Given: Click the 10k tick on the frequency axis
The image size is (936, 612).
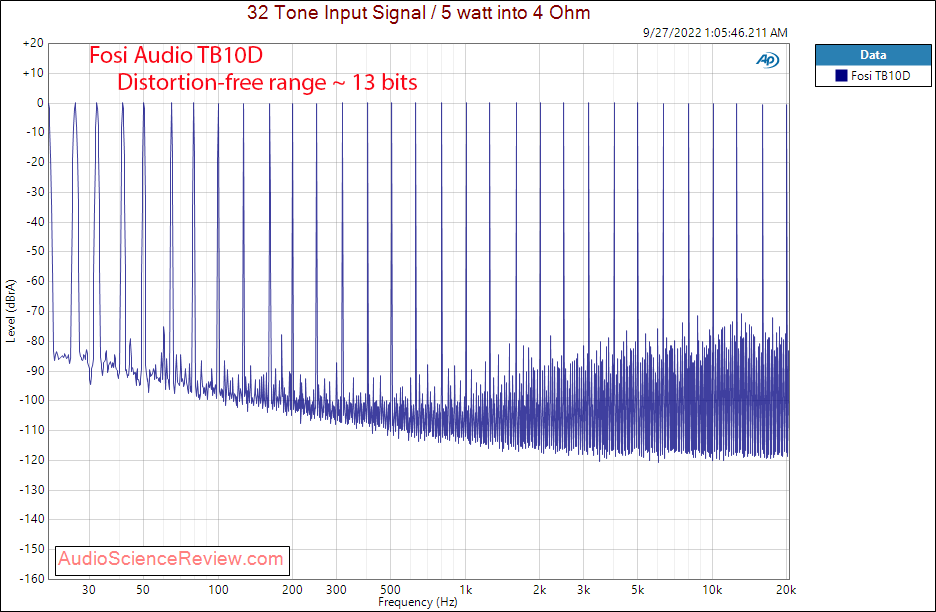Looking at the screenshot, I should pos(712,590).
